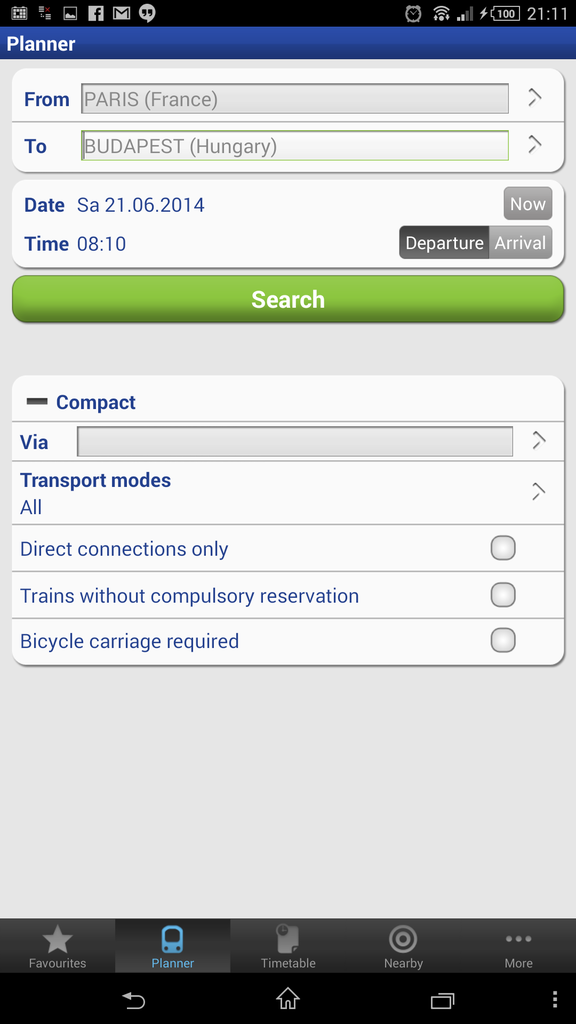This screenshot has width=576, height=1024.
Task: Start the connection Search
Action: tap(288, 299)
